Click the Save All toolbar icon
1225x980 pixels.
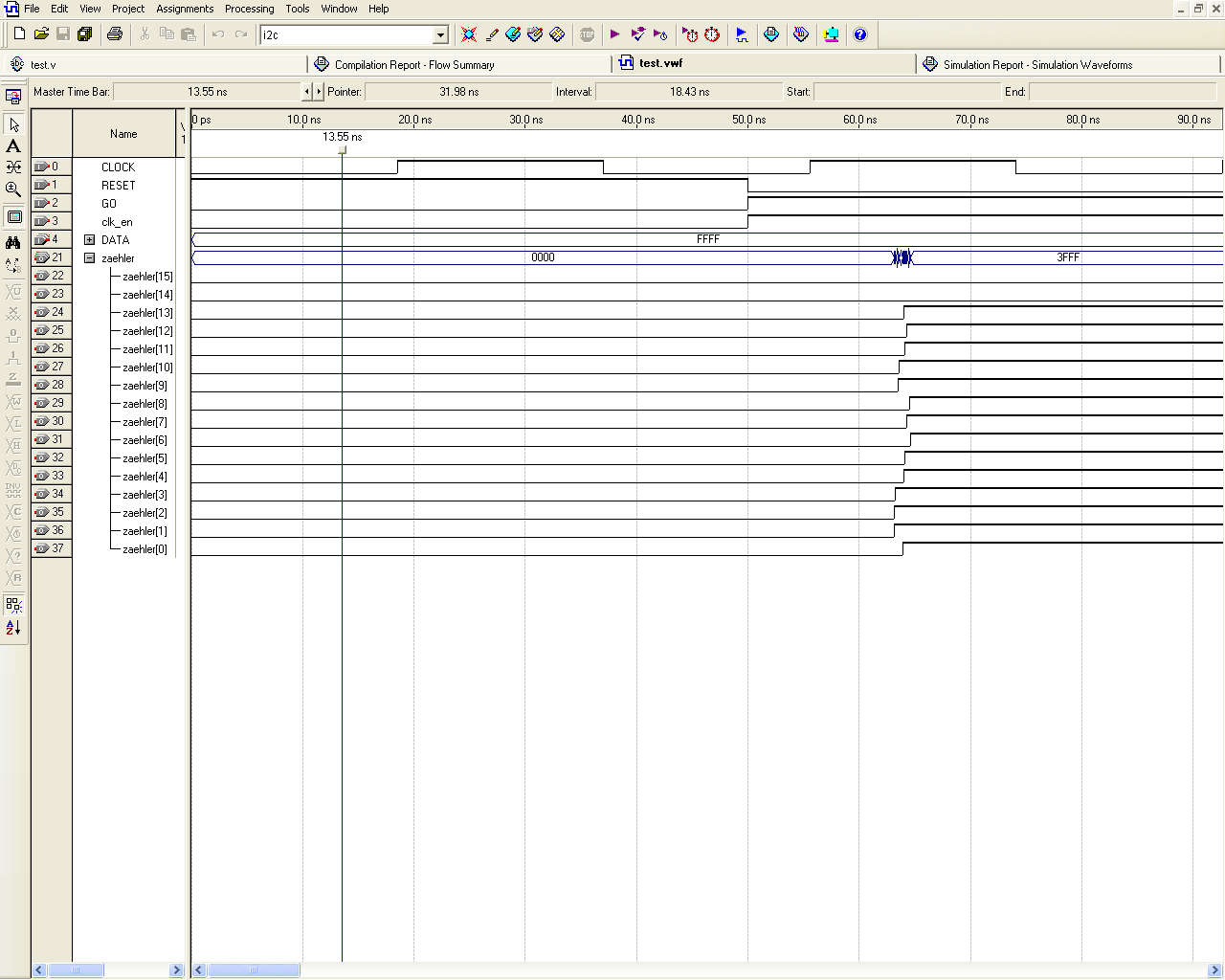[x=84, y=34]
